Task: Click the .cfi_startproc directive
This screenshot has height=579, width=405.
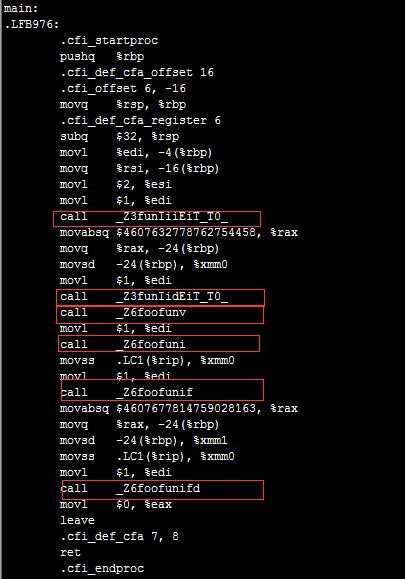Action: pos(109,40)
